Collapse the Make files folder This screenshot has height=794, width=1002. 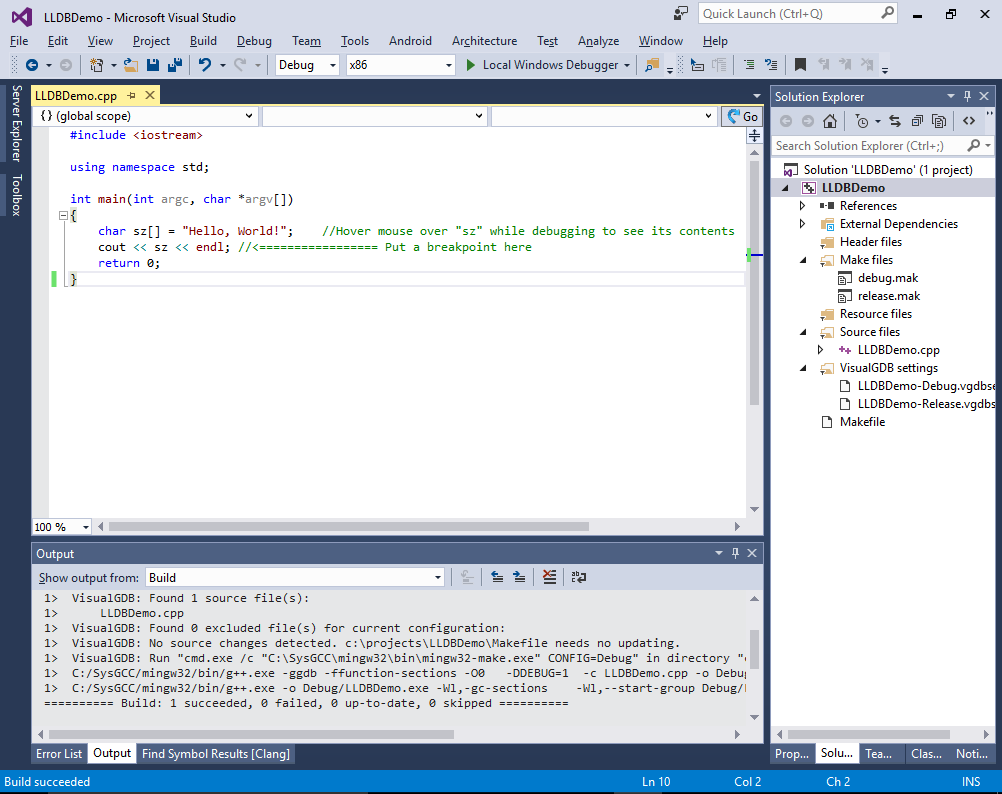(x=803, y=260)
